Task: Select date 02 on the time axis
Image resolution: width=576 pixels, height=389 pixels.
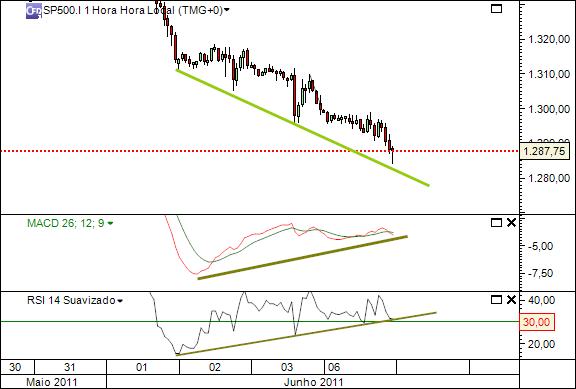Action: [215, 367]
